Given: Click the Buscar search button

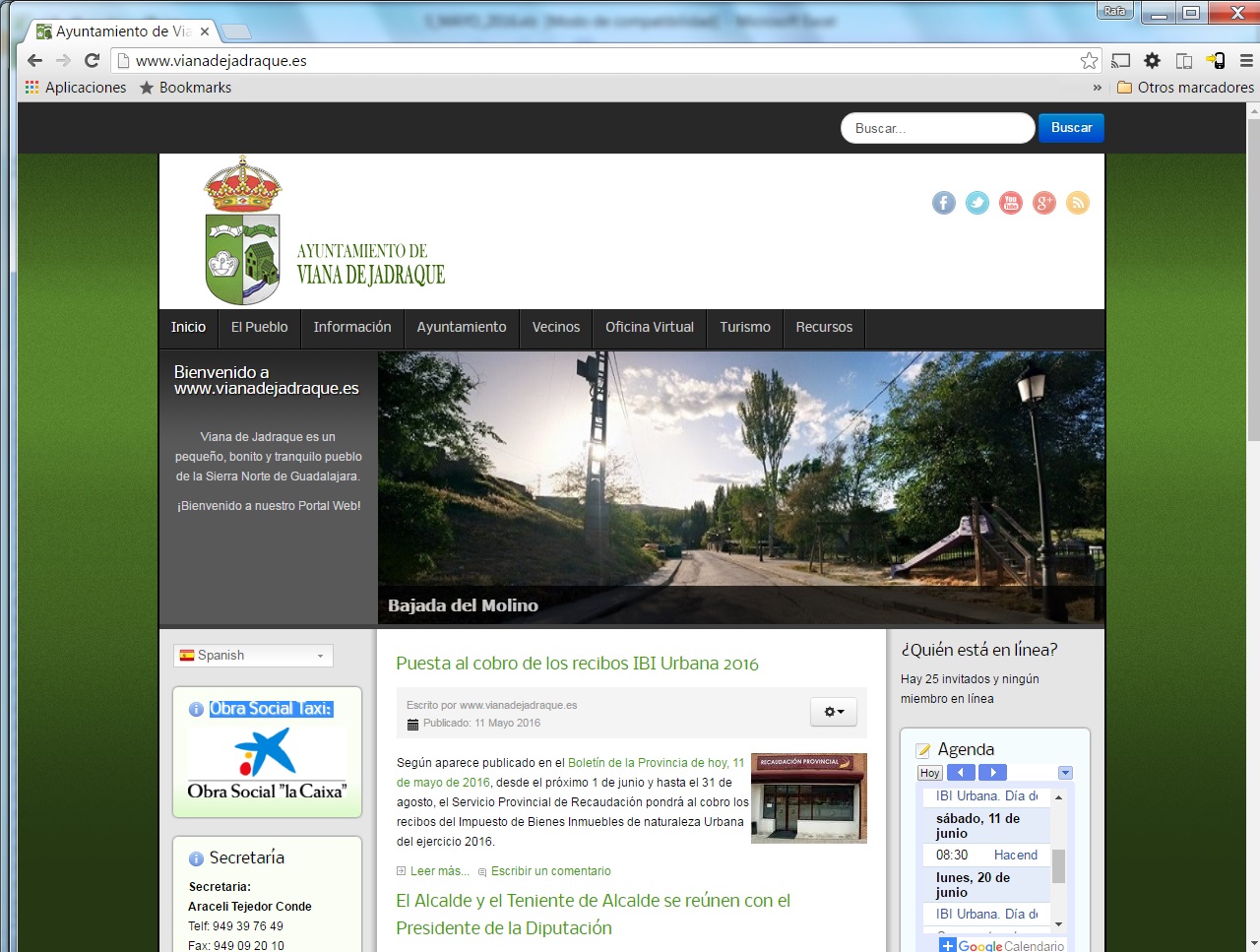Looking at the screenshot, I should [1071, 128].
